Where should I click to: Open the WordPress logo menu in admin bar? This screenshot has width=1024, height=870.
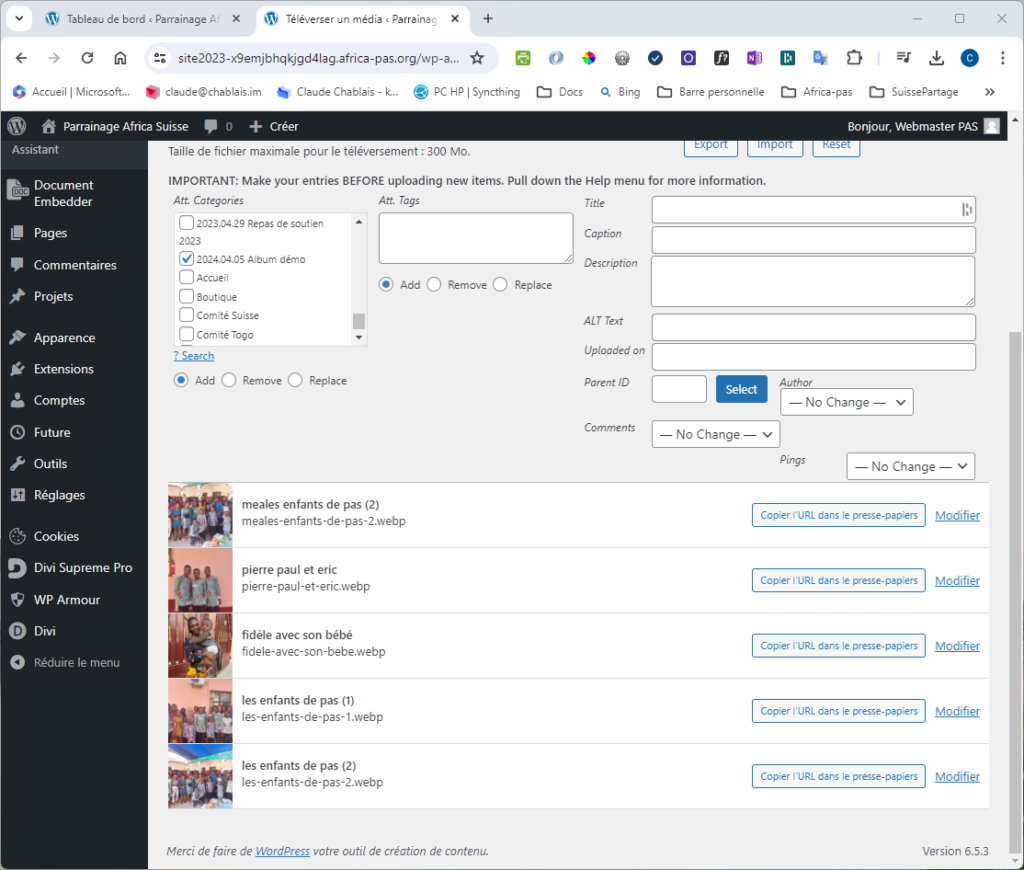tap(16, 126)
